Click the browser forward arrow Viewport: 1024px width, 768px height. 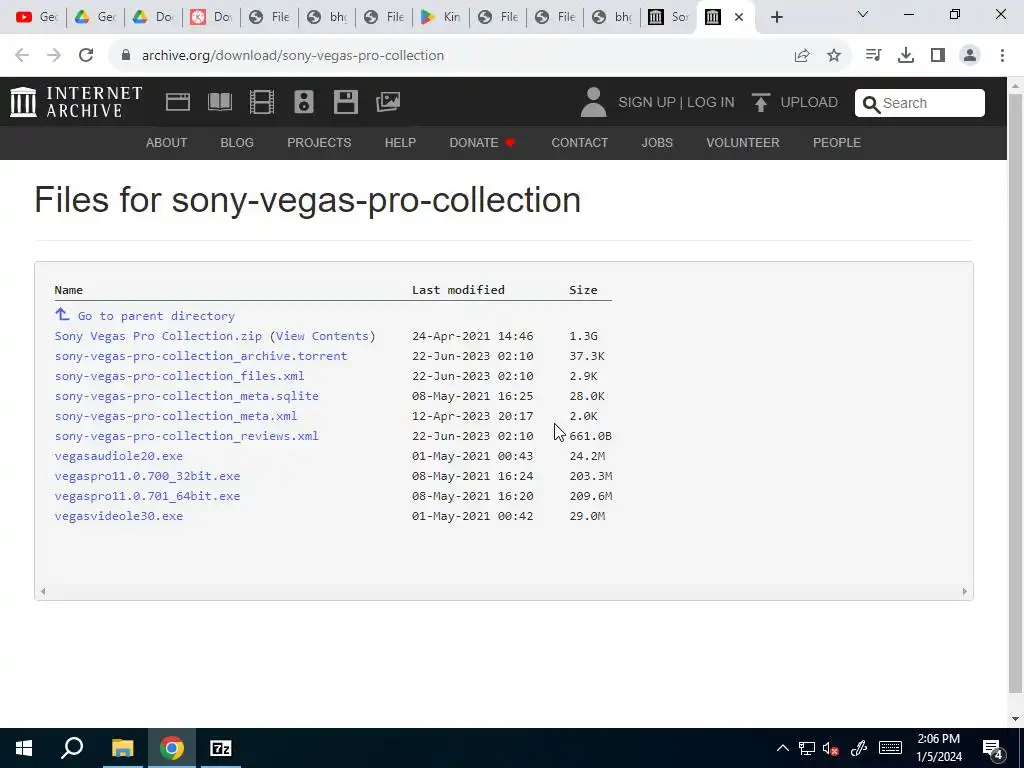pos(54,55)
